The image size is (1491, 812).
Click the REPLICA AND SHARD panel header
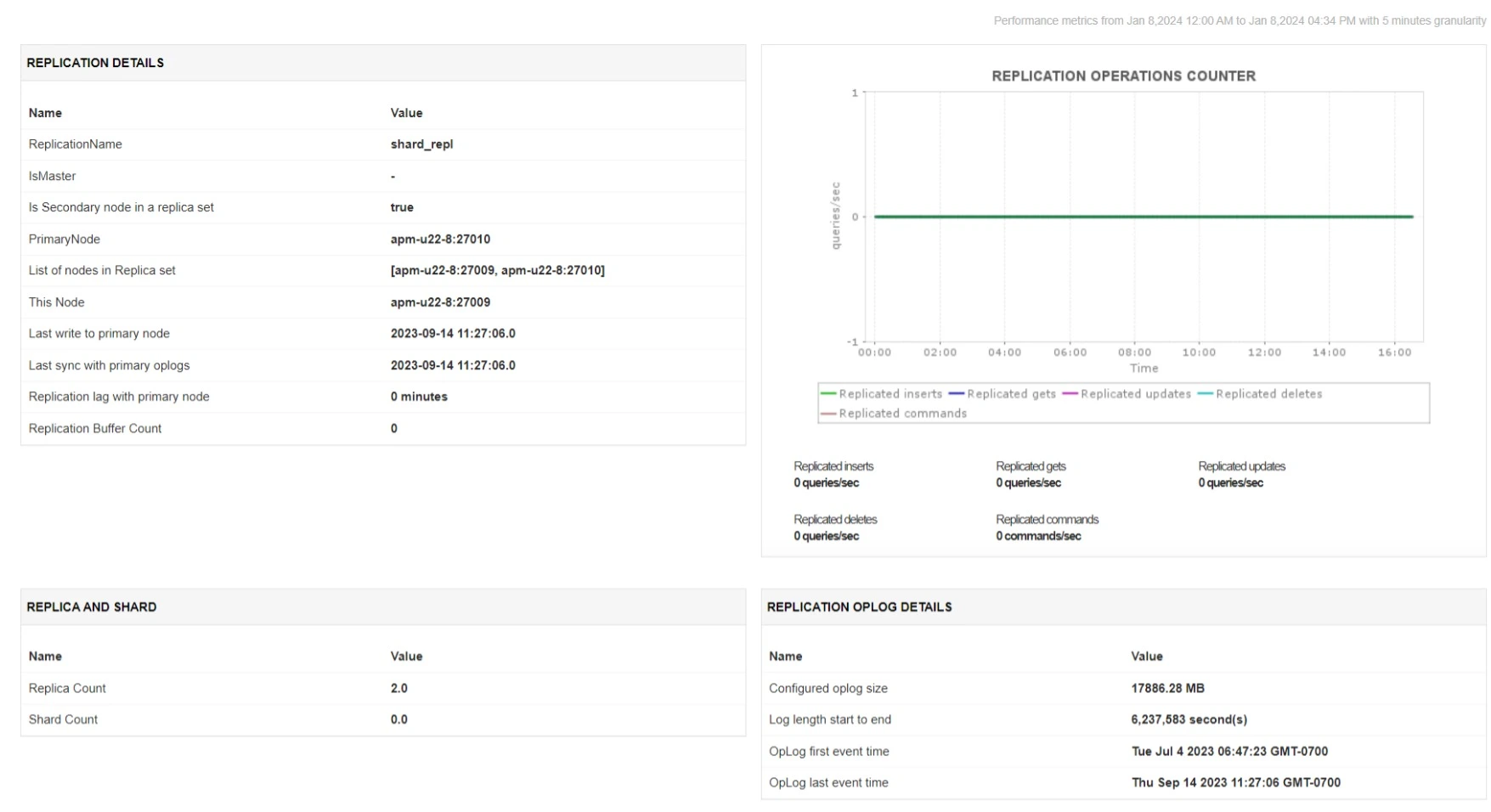tap(92, 606)
